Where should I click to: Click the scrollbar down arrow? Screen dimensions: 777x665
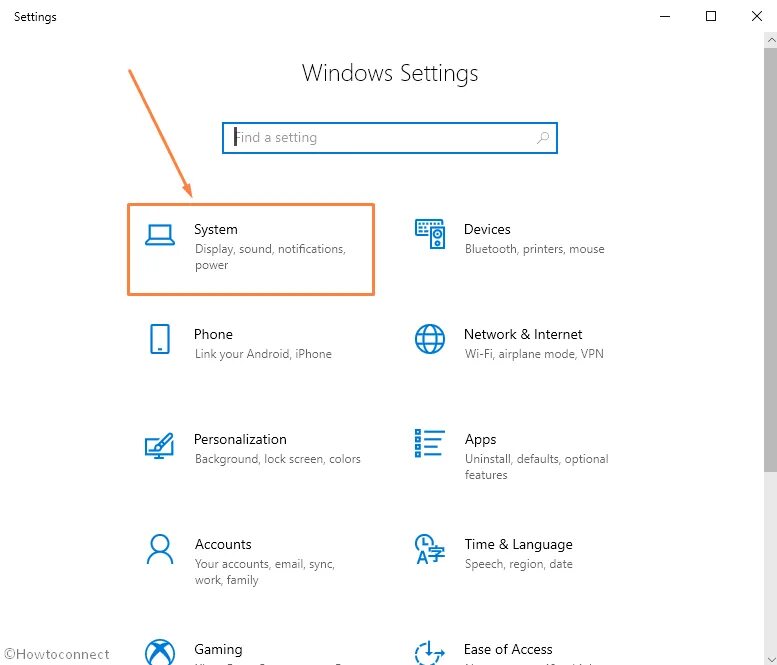771,660
